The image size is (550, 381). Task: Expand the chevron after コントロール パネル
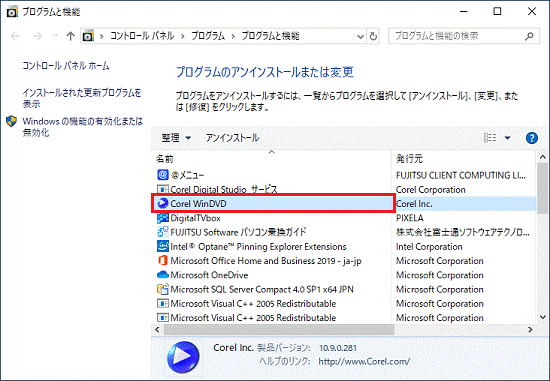click(183, 36)
